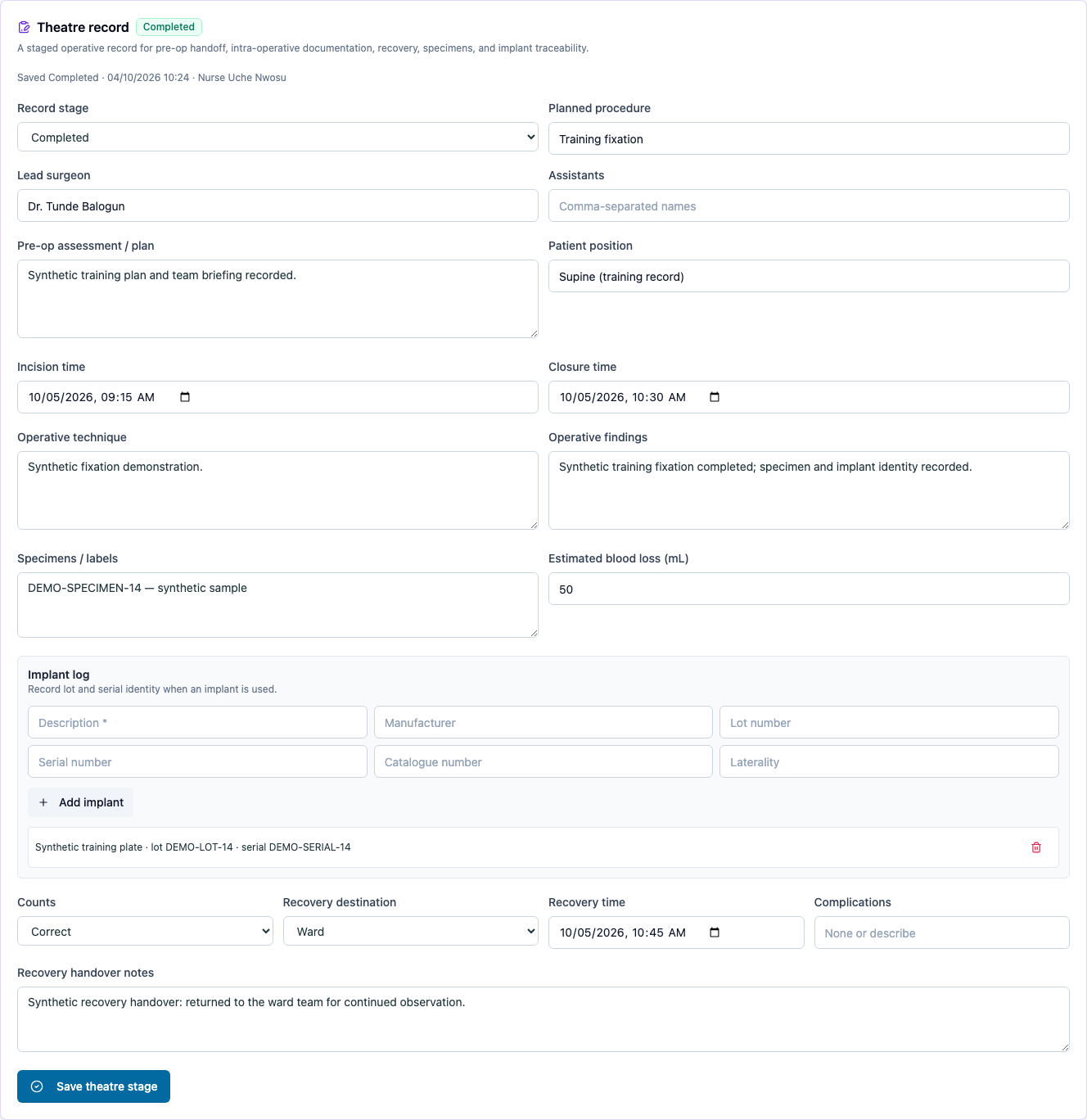Click the Synthetic training plate implant text

pos(193,847)
